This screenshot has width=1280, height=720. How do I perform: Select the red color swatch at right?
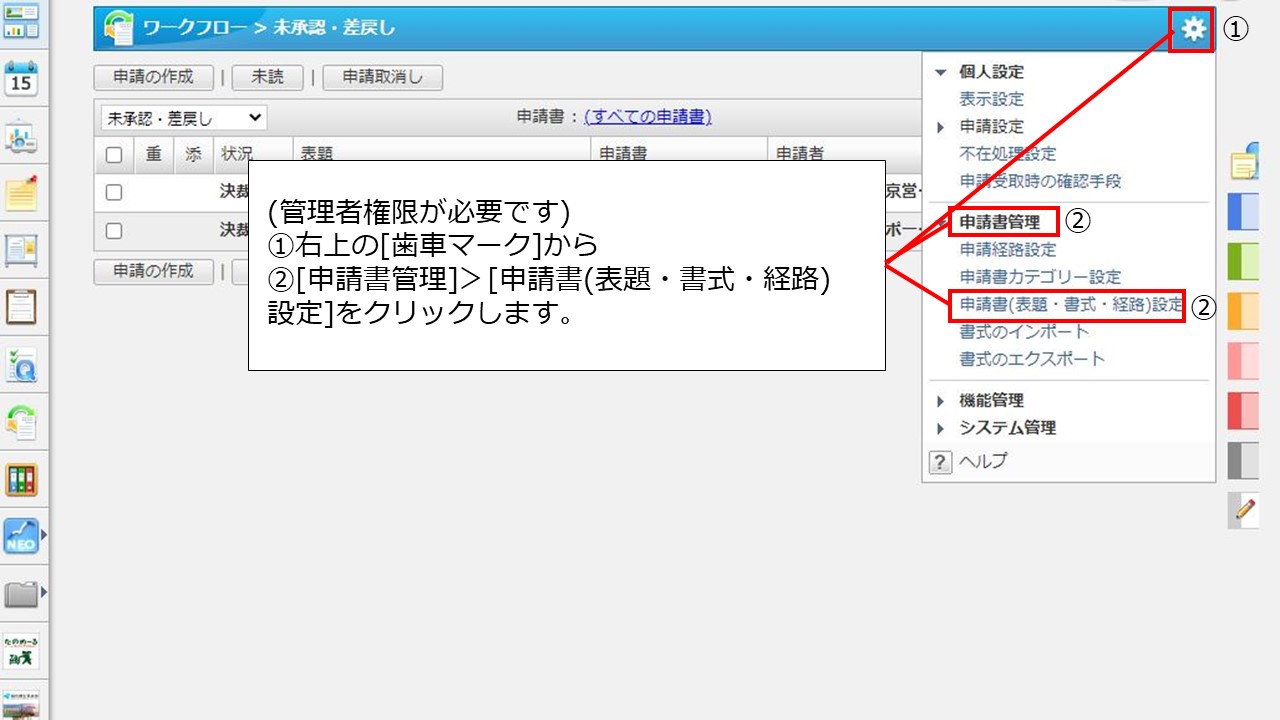point(1243,411)
